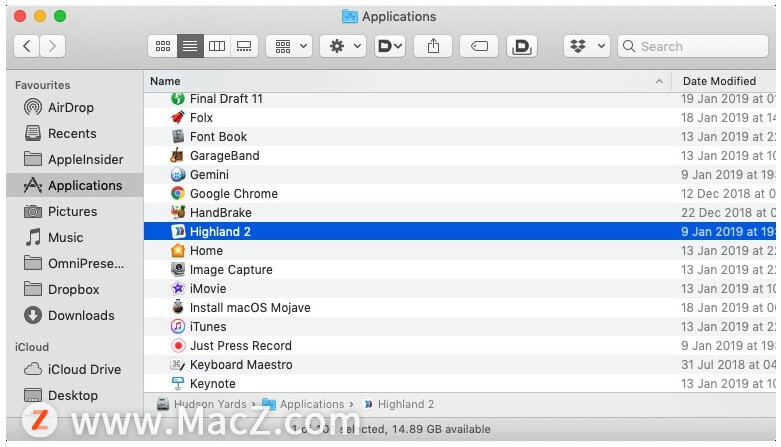Click the Gemini app icon
Image resolution: width=781 pixels, height=447 pixels.
tap(178, 174)
